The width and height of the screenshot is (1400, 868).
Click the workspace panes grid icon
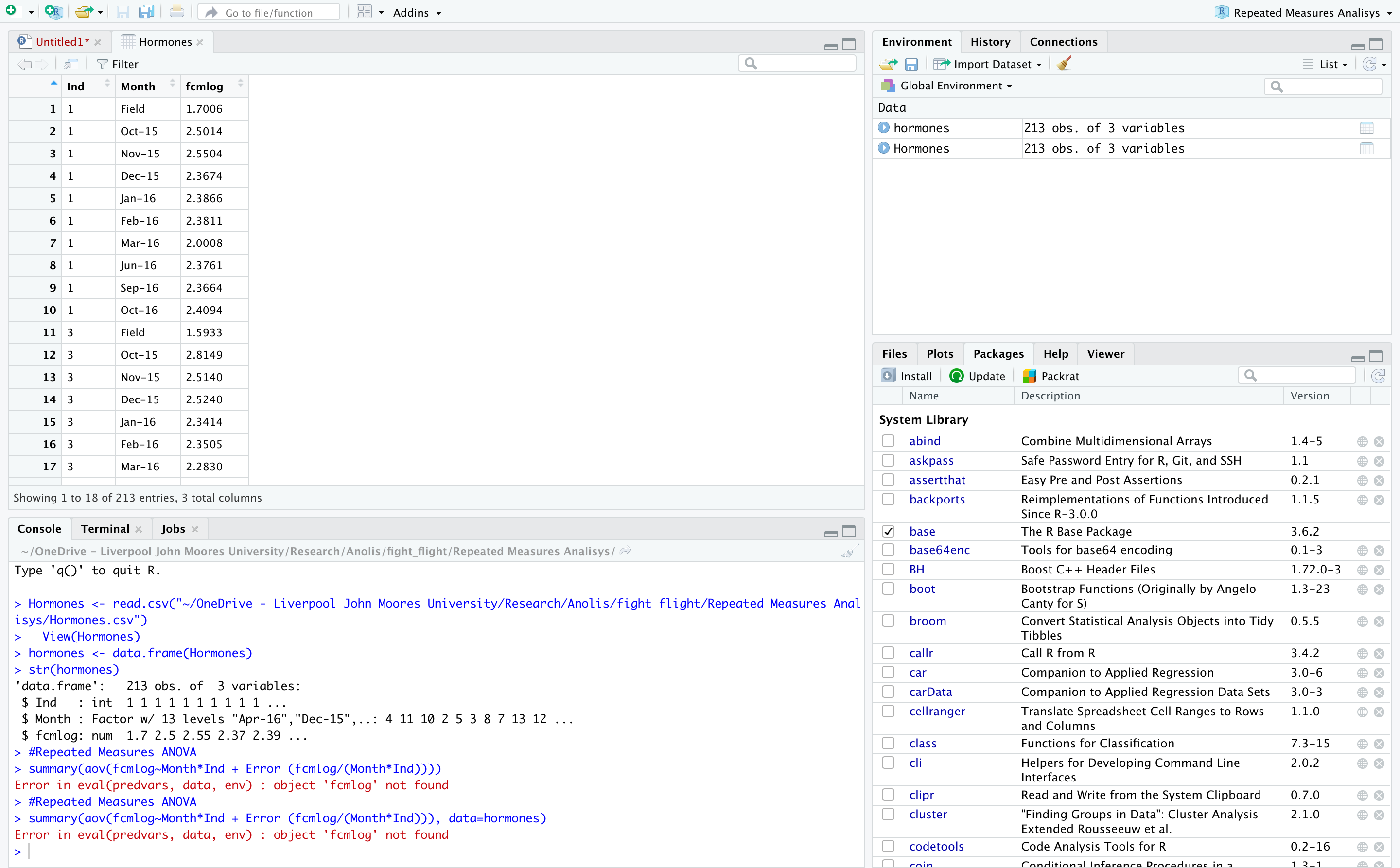pos(364,12)
